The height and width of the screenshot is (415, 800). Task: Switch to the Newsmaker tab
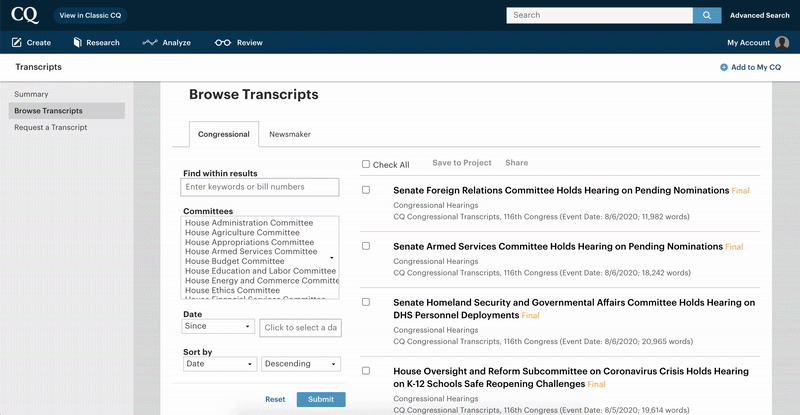(x=290, y=134)
